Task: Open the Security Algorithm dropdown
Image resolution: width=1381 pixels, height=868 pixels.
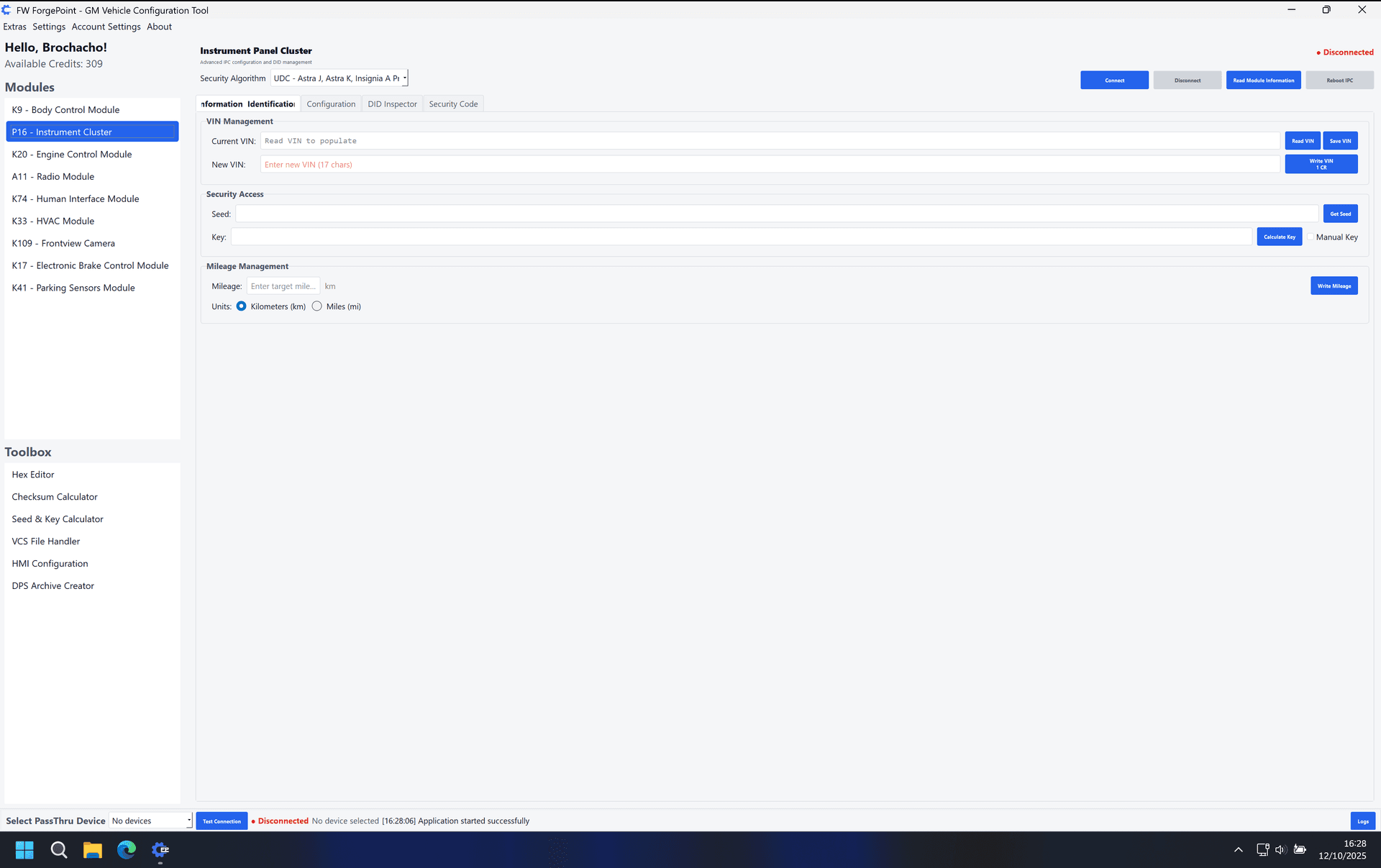Action: point(339,78)
